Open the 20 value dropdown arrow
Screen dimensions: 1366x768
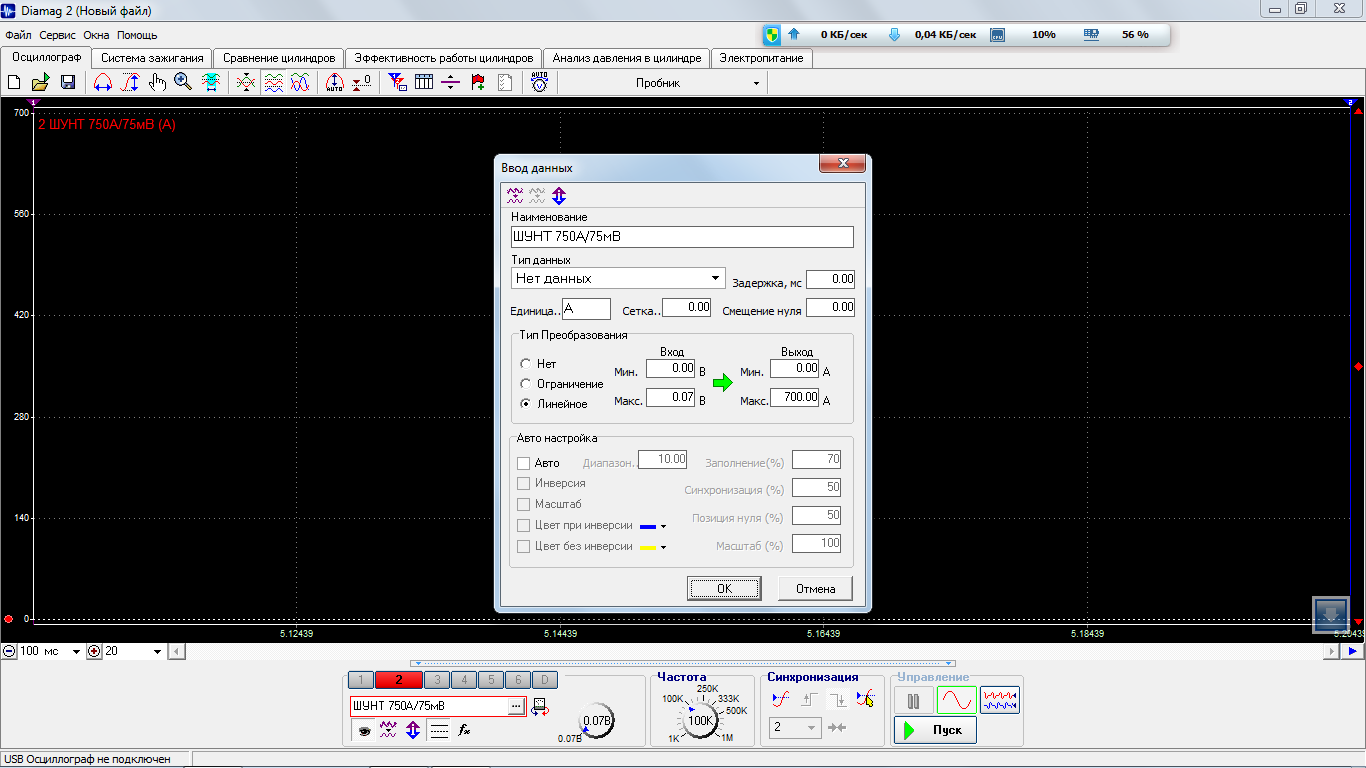[157, 651]
